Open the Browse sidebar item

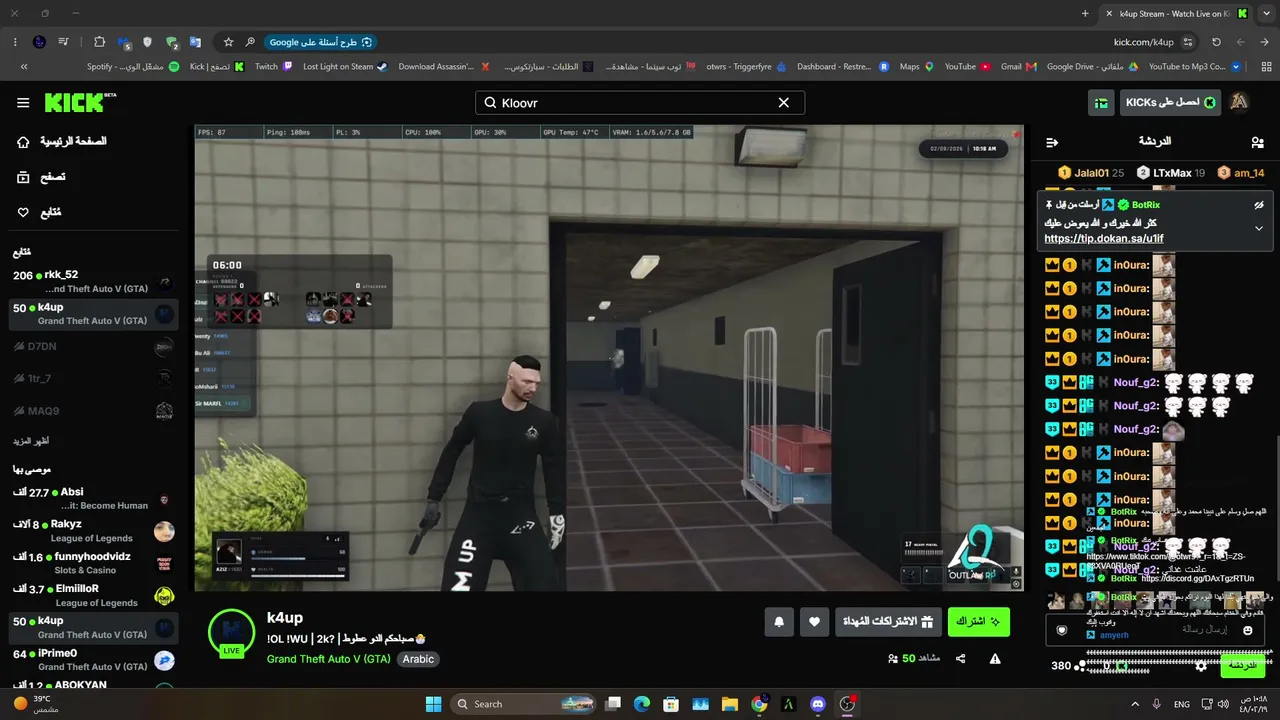tap(40, 177)
